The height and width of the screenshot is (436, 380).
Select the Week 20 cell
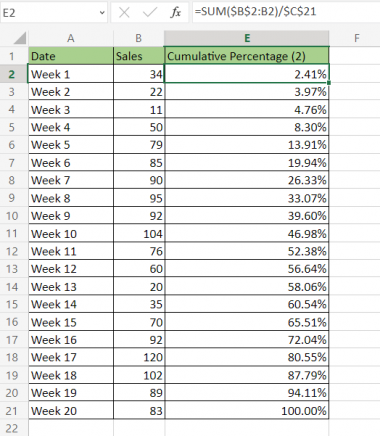click(71, 411)
